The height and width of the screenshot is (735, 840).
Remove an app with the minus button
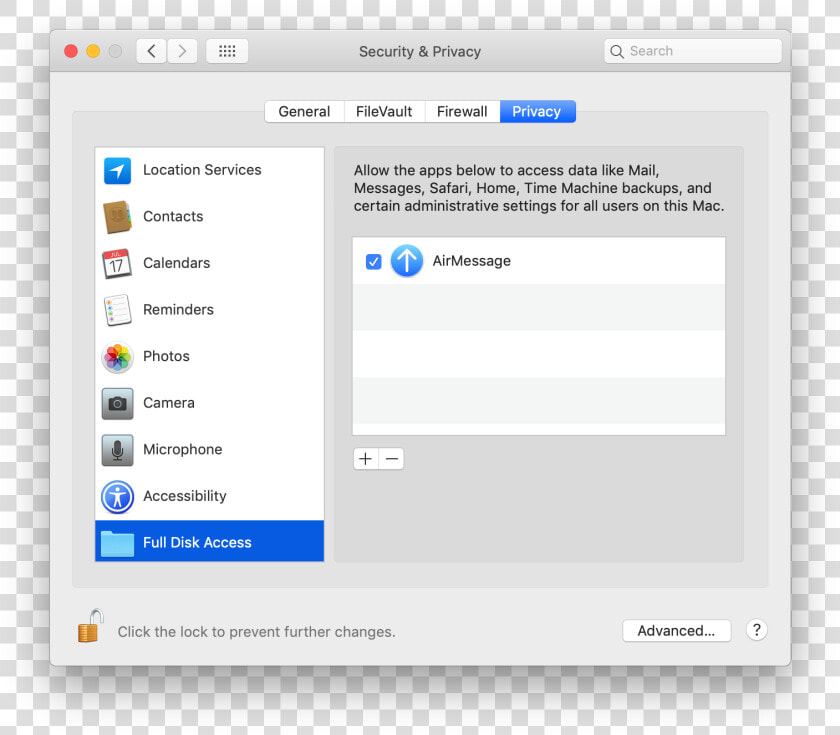[x=392, y=459]
